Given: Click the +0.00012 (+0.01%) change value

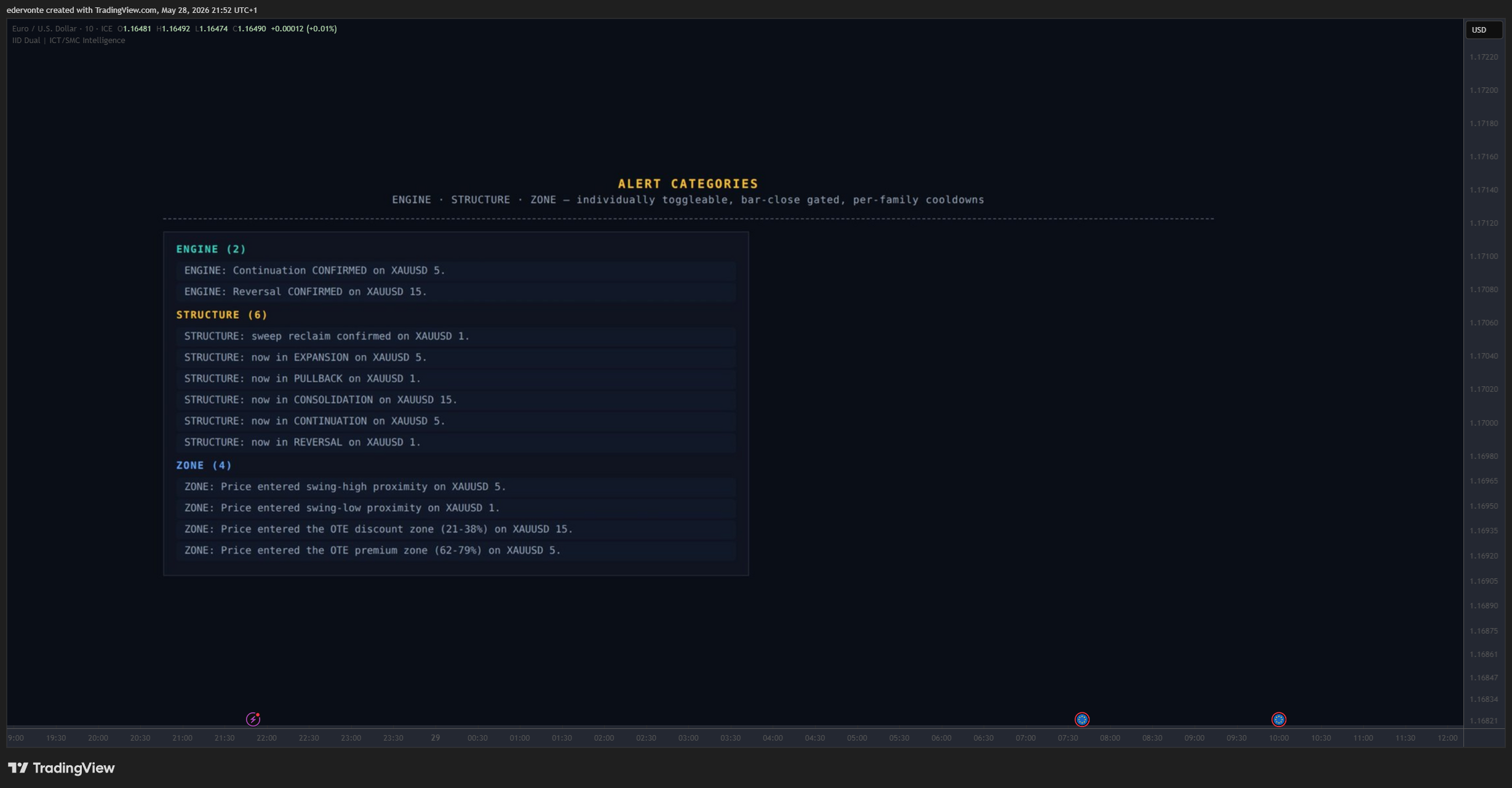Looking at the screenshot, I should click(x=304, y=29).
